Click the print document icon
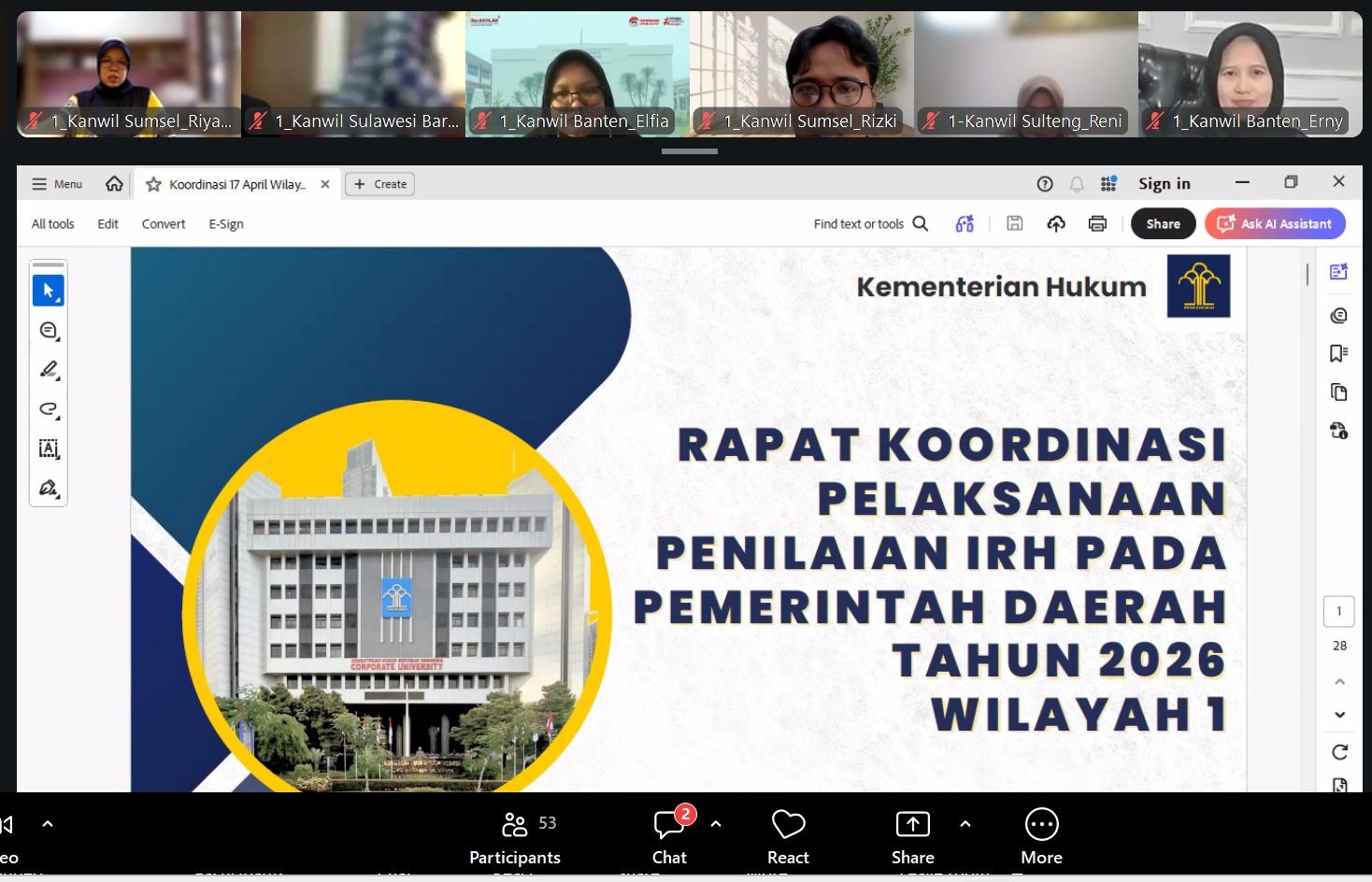The image size is (1372, 882). coord(1097,223)
